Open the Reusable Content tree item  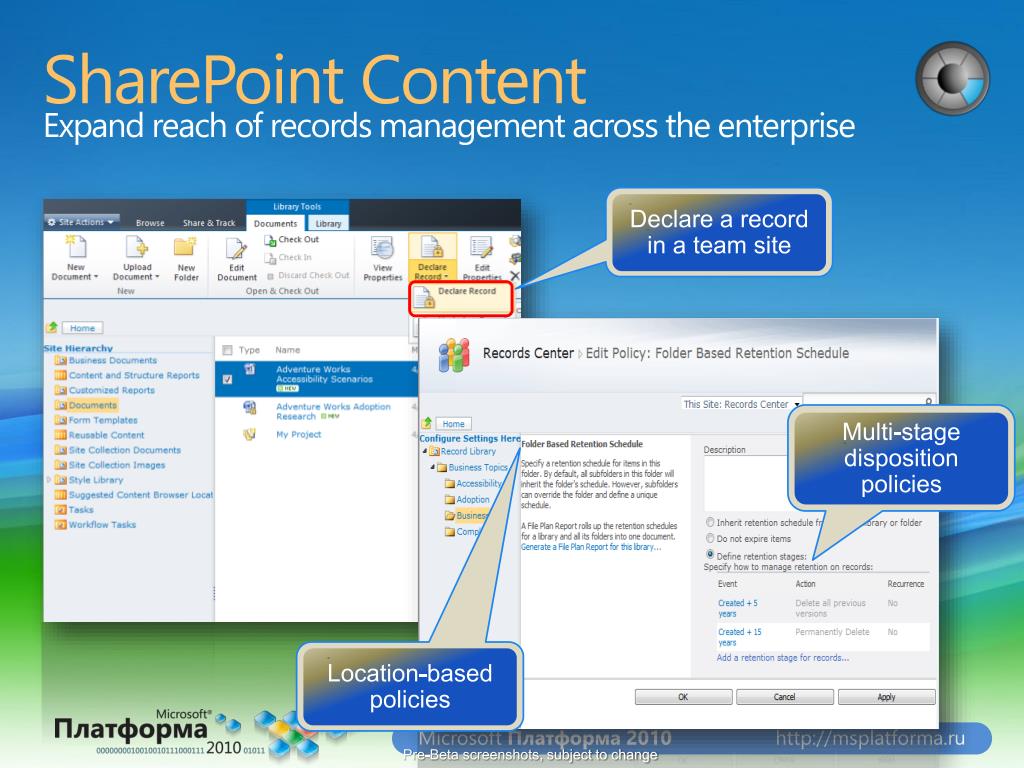[106, 436]
